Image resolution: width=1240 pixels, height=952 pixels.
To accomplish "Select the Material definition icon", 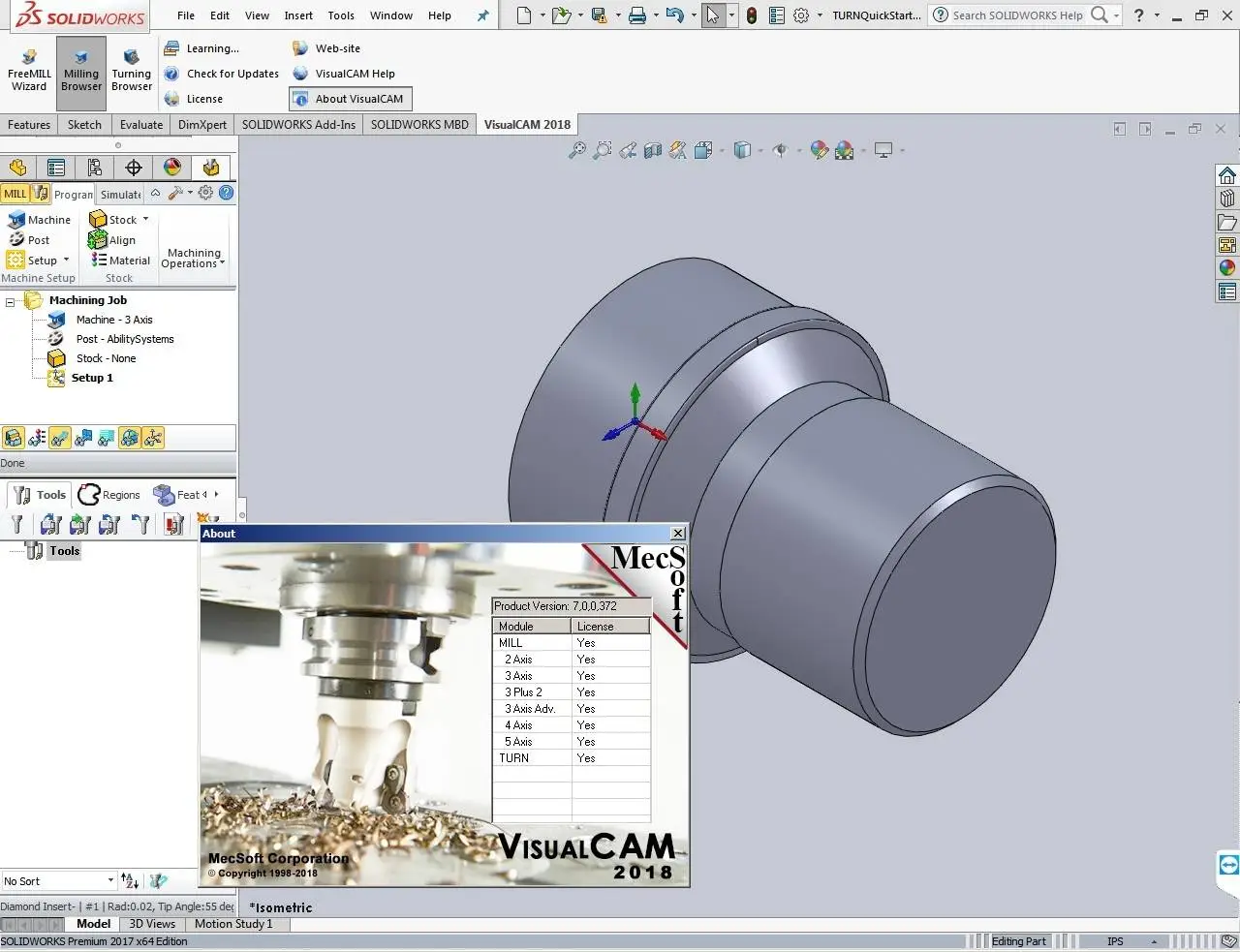I will 97,260.
